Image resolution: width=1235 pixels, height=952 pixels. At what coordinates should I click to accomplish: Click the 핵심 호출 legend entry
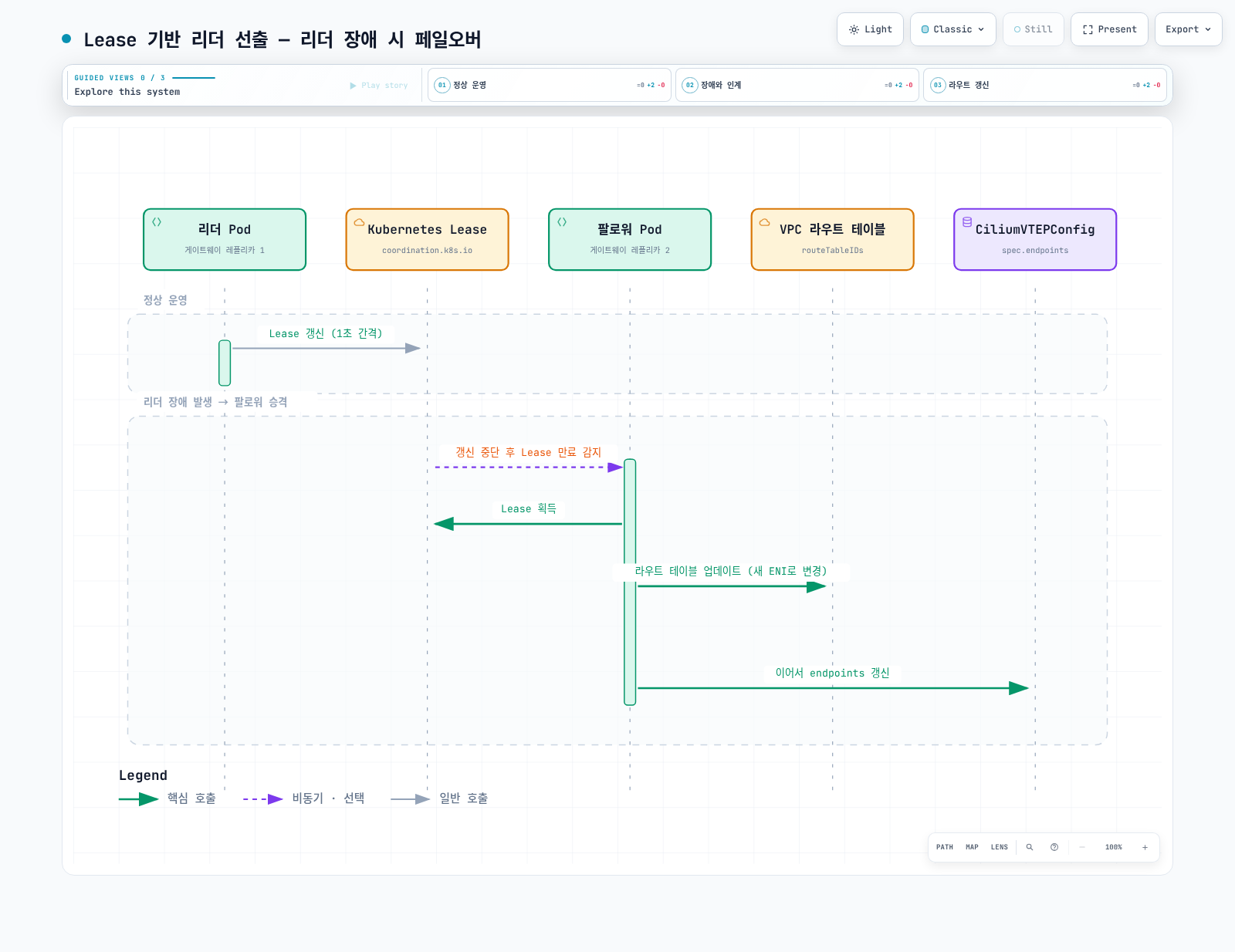[x=167, y=798]
